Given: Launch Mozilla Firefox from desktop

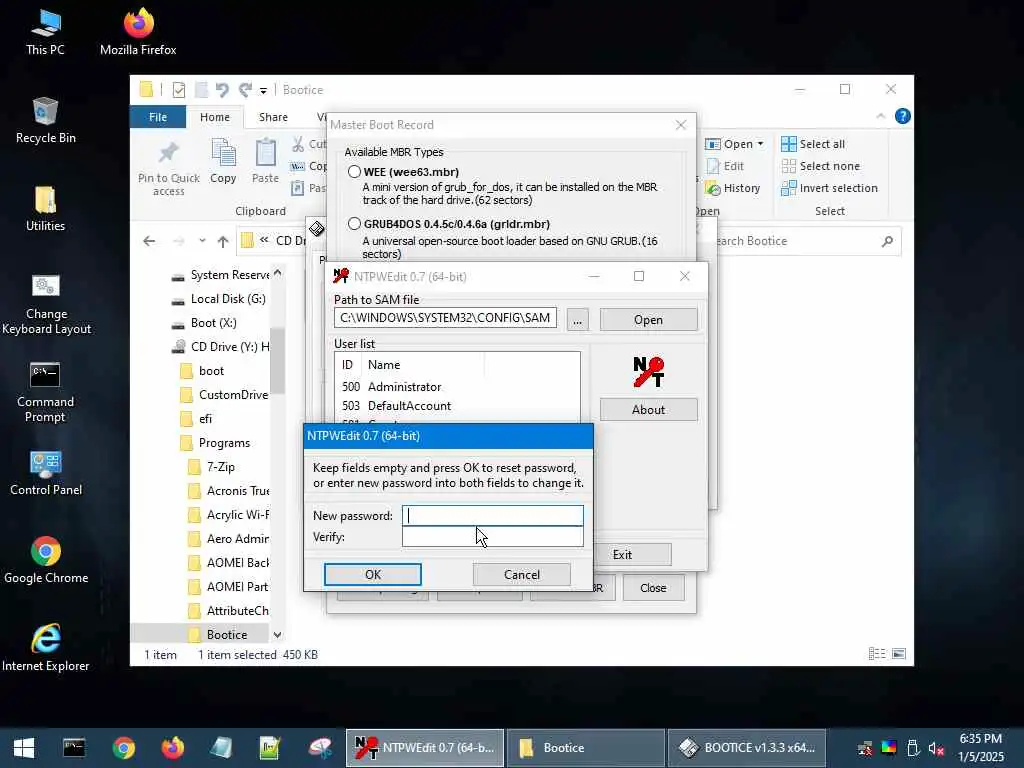Looking at the screenshot, I should (138, 33).
